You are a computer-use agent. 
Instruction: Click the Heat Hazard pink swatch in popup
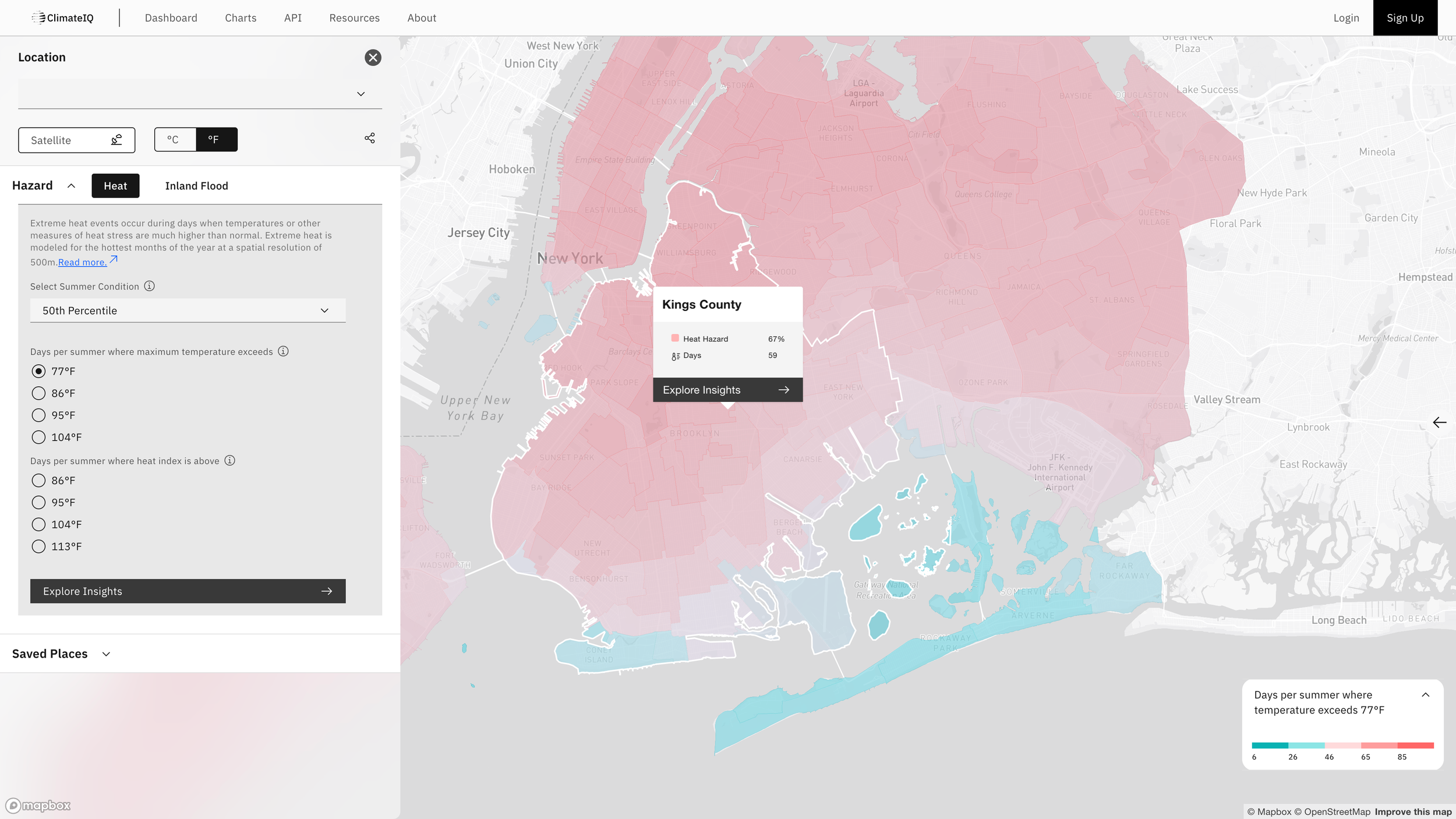click(x=675, y=338)
